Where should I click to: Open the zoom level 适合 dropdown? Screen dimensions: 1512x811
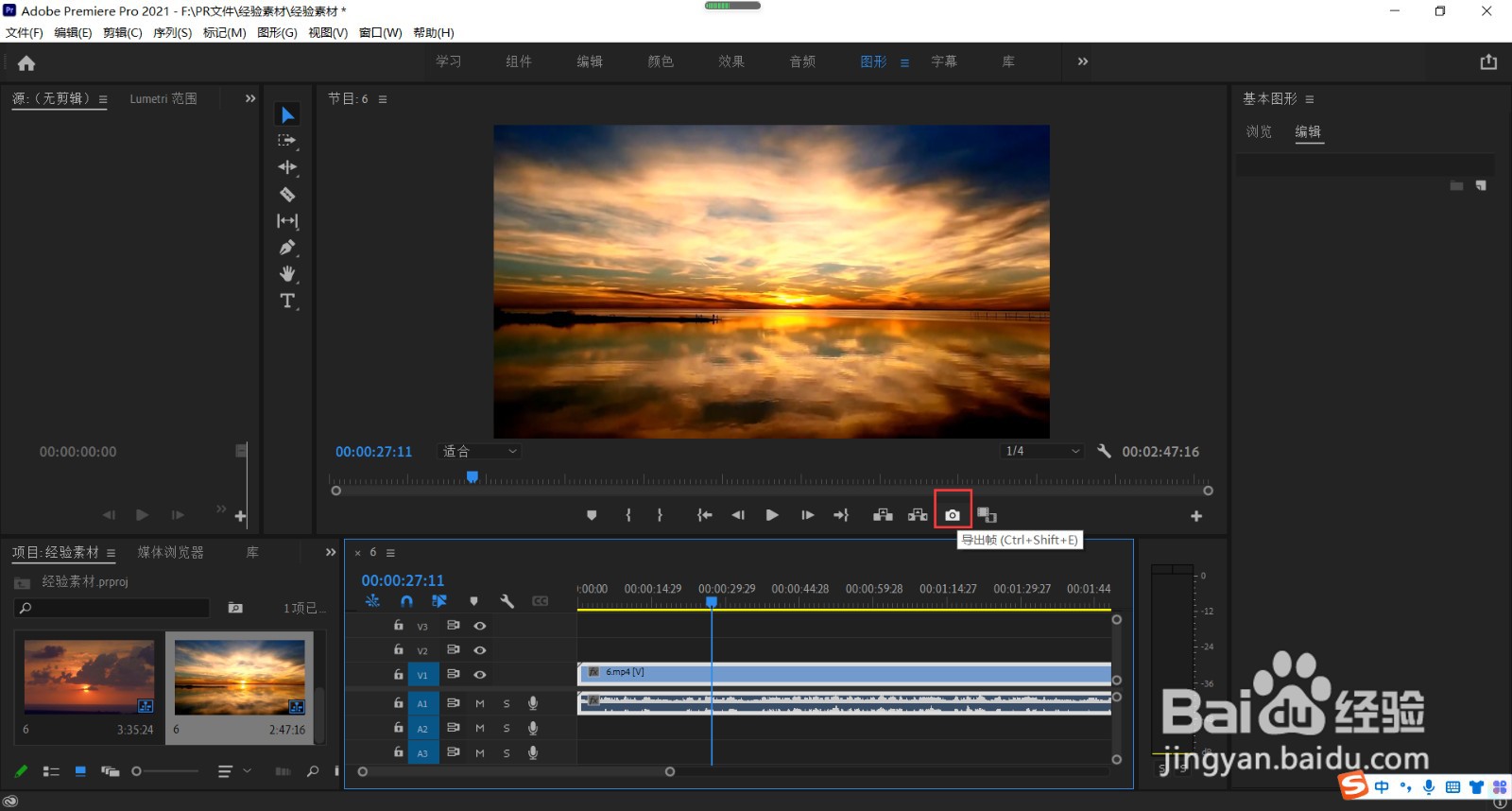tap(480, 452)
